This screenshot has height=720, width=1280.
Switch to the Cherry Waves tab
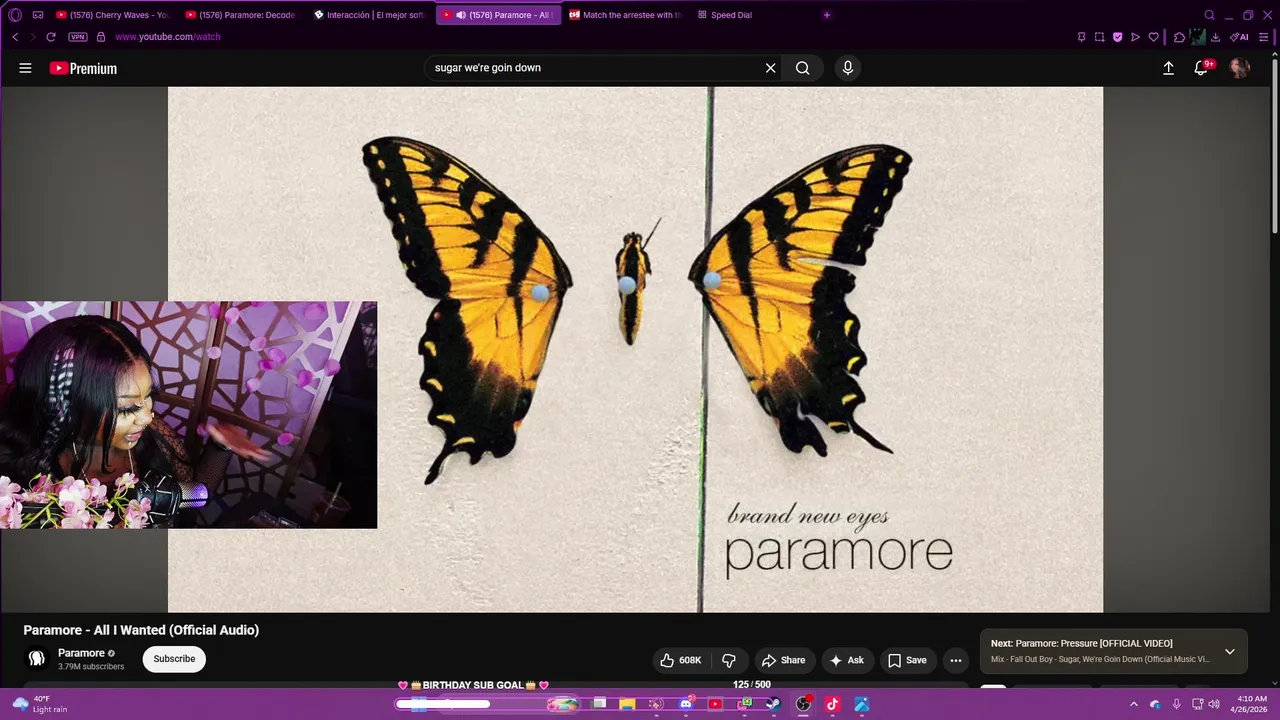112,15
